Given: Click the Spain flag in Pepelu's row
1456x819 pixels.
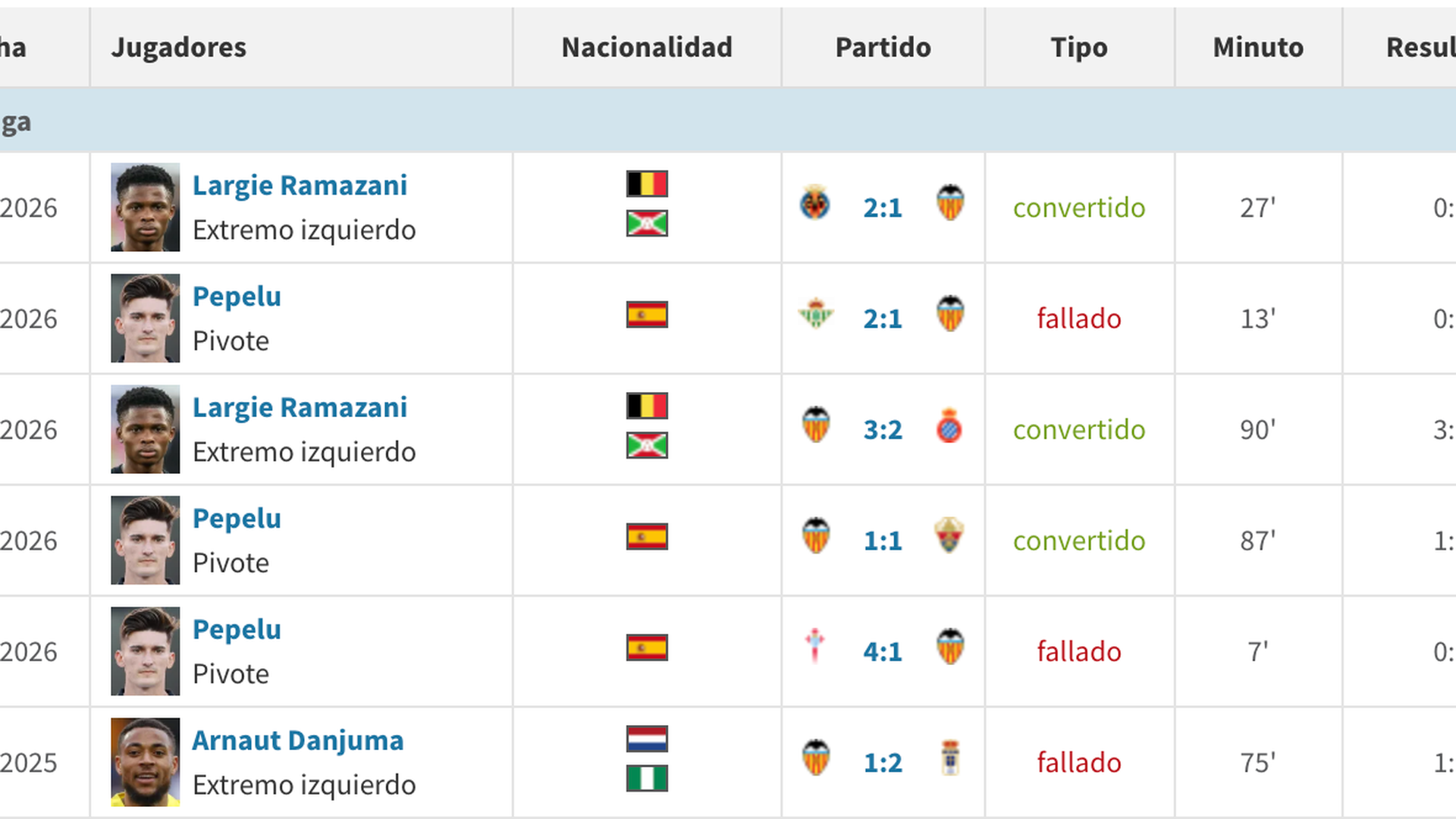Looking at the screenshot, I should [646, 315].
